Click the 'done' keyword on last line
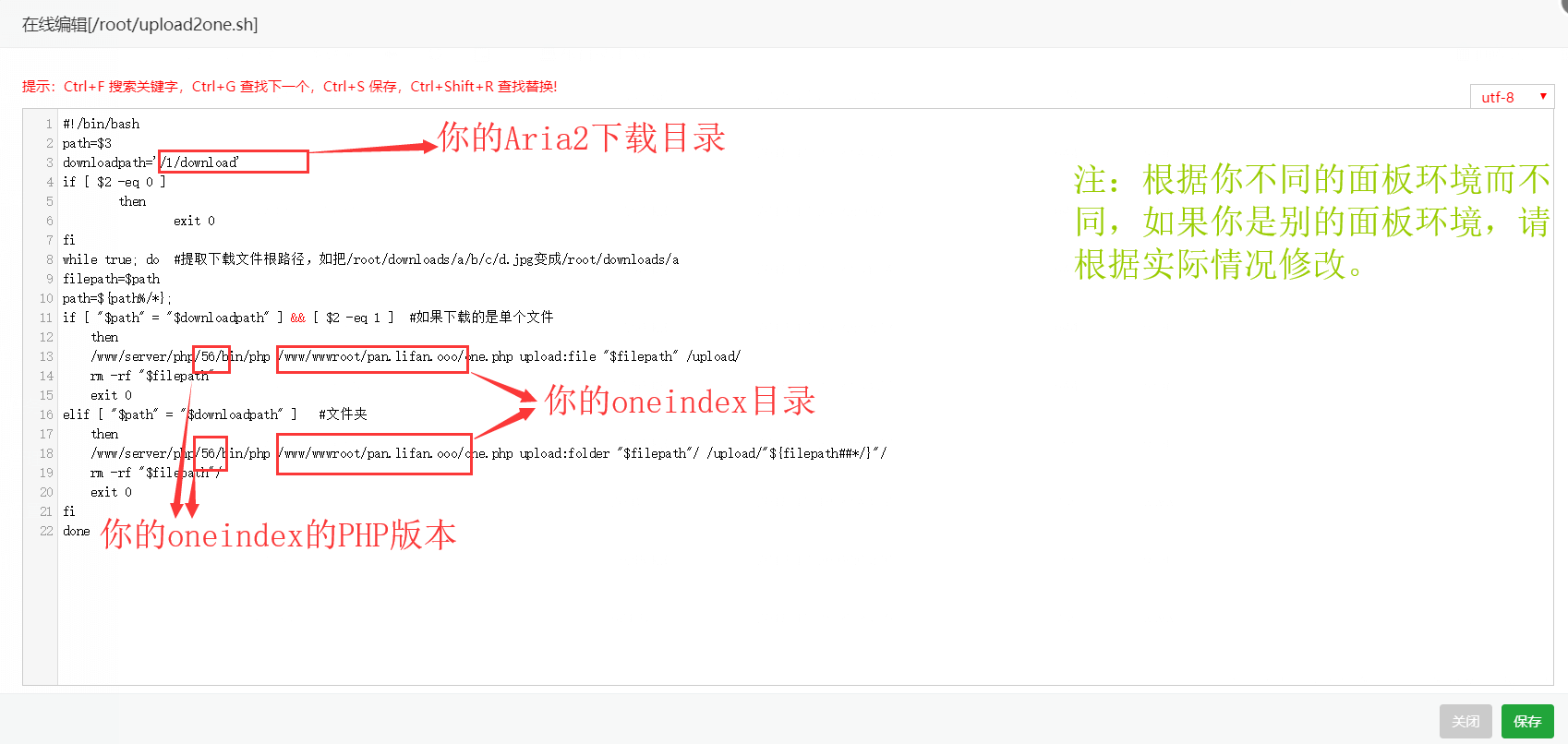1568x744 pixels. coord(77,531)
